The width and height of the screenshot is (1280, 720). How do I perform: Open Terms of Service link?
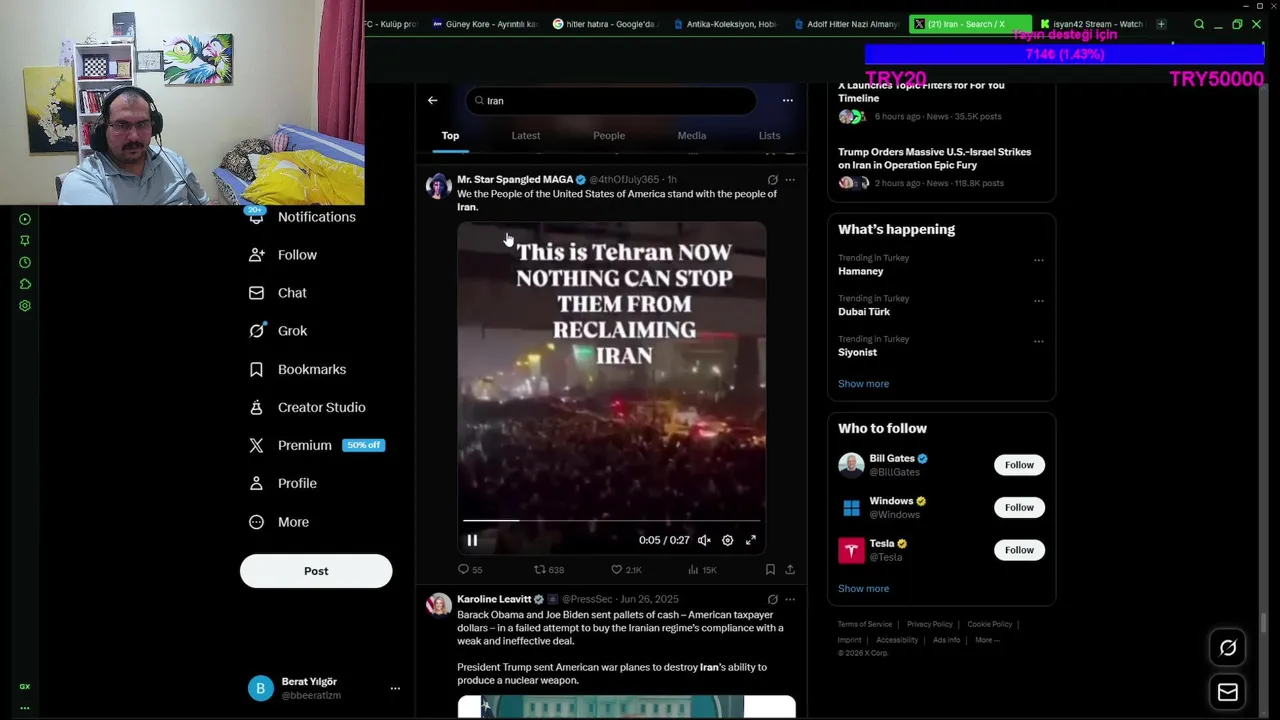point(864,624)
